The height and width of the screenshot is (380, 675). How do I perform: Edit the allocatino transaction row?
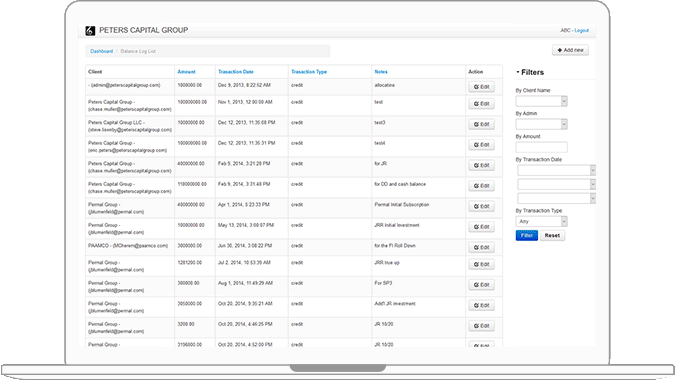(481, 87)
